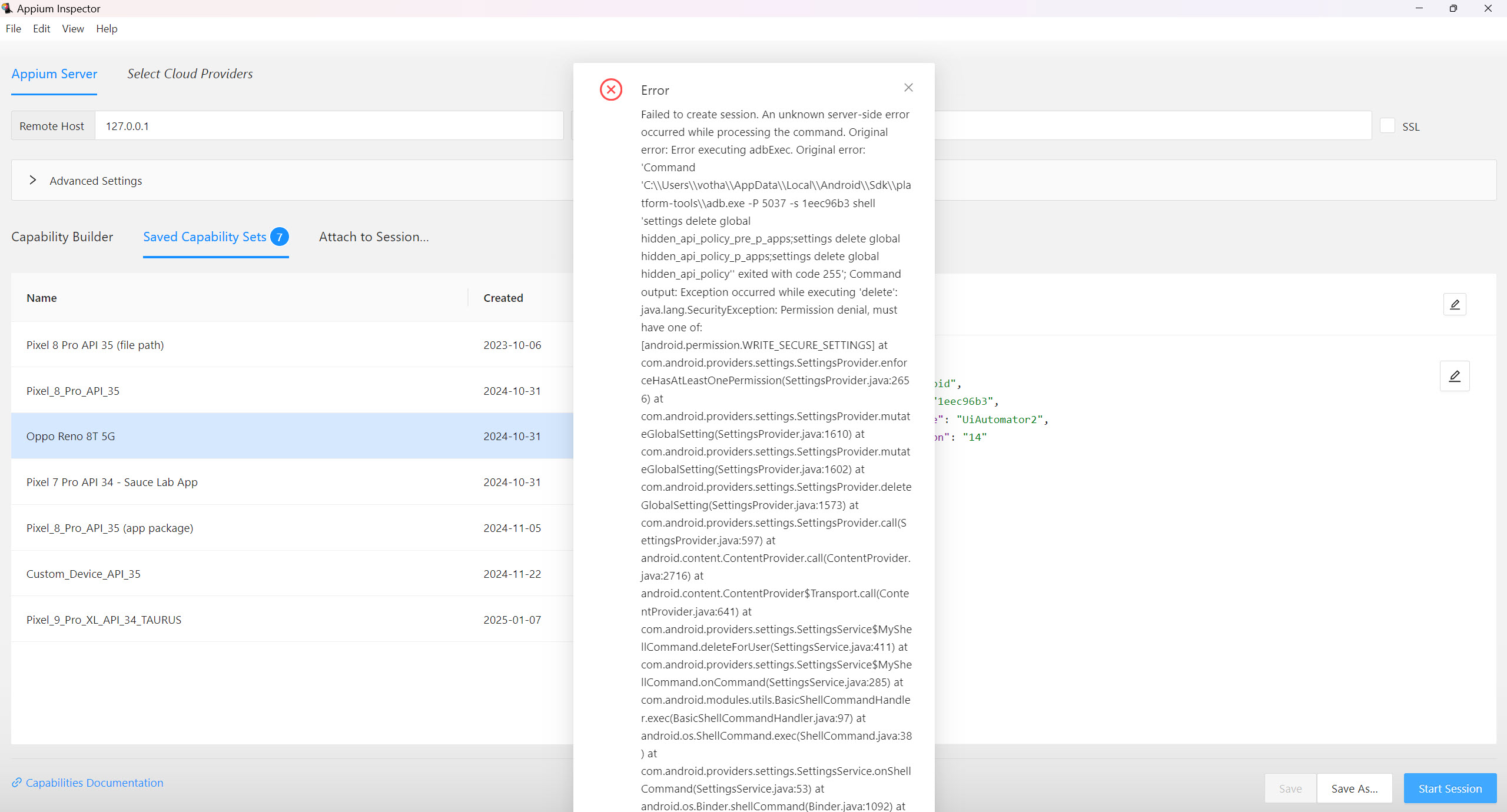The height and width of the screenshot is (812, 1507).
Task: Click the "UiAutomator2" JSON value
Action: pos(999,419)
